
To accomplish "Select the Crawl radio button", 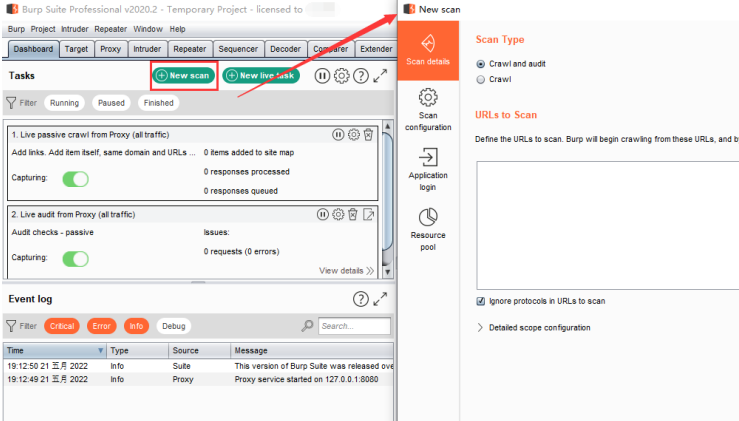I will 480,79.
